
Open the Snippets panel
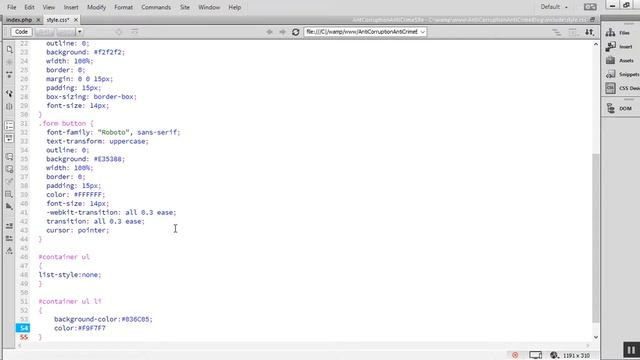coord(622,74)
